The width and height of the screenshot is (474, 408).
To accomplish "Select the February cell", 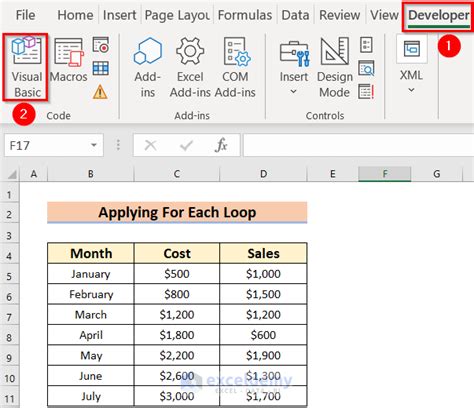I will coord(91,294).
